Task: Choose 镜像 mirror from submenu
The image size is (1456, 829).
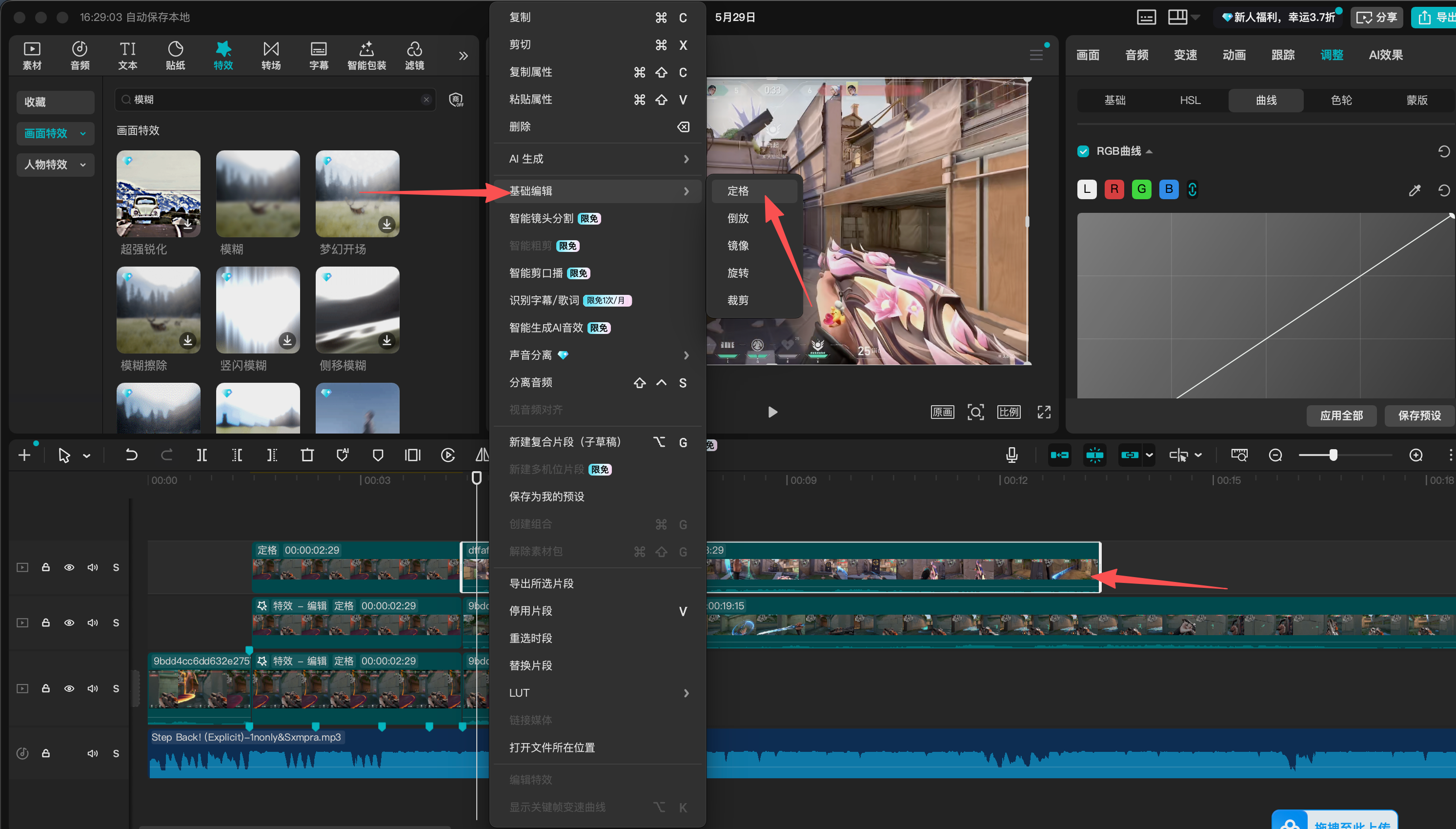Action: 754,246
